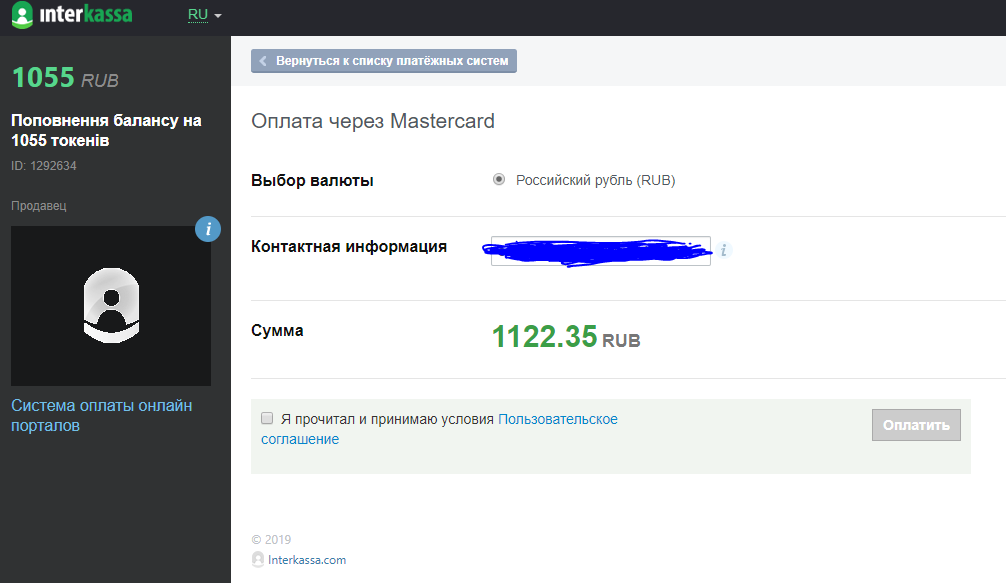Check the user agreement acceptance checkbox
Viewport: 1006px width, 583px height.
(x=267, y=418)
